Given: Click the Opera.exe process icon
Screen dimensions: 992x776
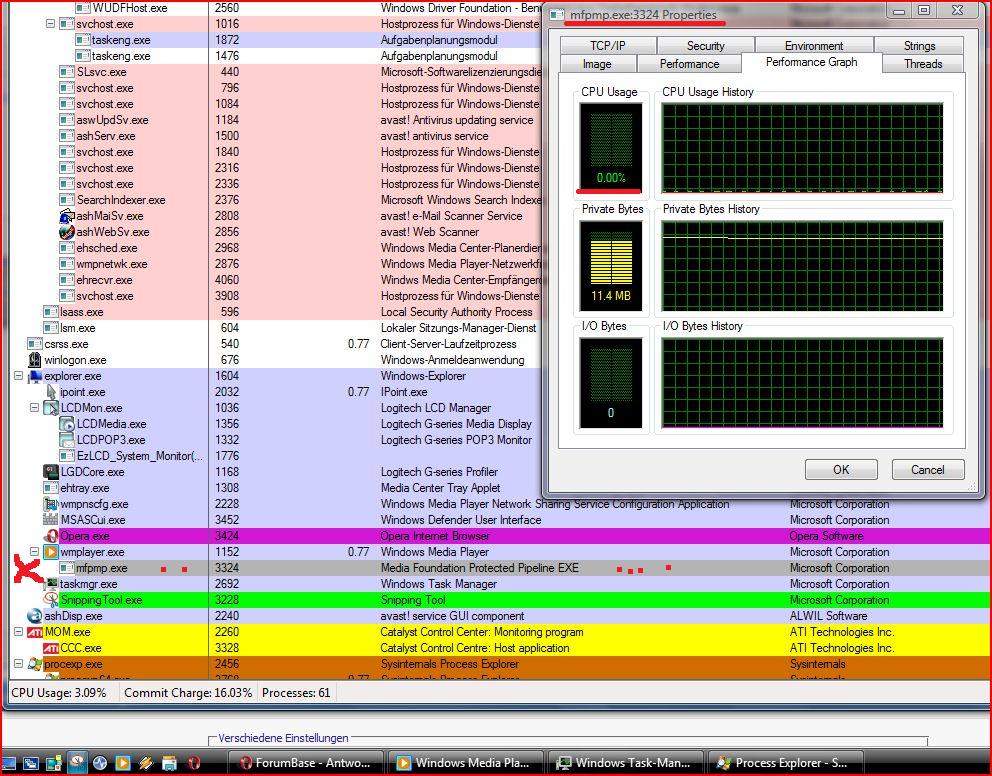Looking at the screenshot, I should coord(53,536).
